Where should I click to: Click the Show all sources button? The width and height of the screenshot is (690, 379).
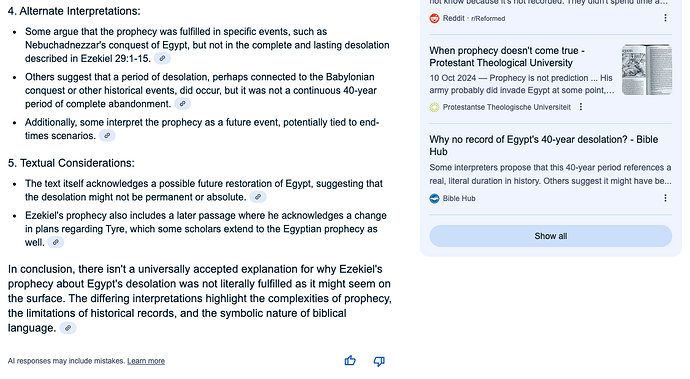pos(551,236)
